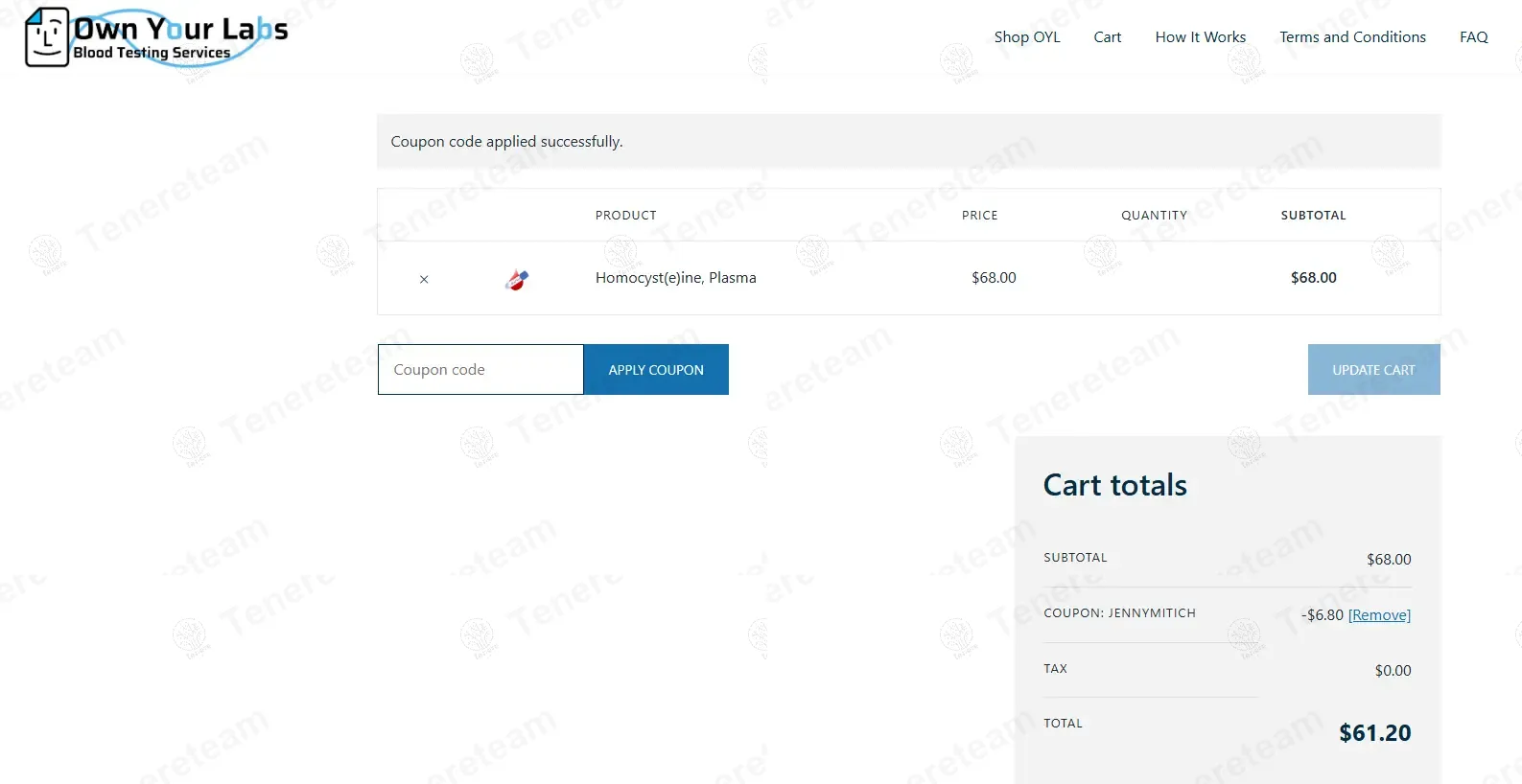Focus the Coupon code input field
This screenshot has height=784, width=1522.
[480, 370]
